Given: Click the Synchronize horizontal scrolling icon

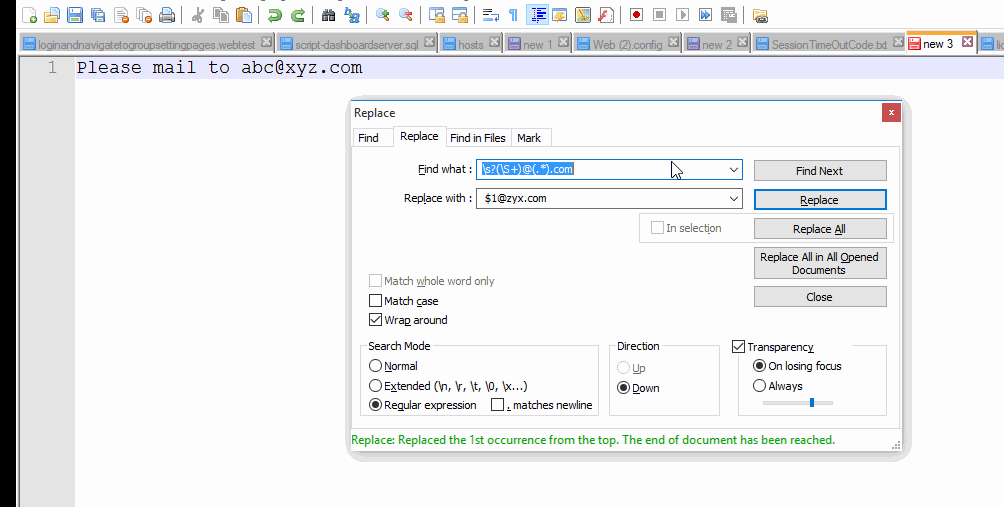Looking at the screenshot, I should point(460,15).
